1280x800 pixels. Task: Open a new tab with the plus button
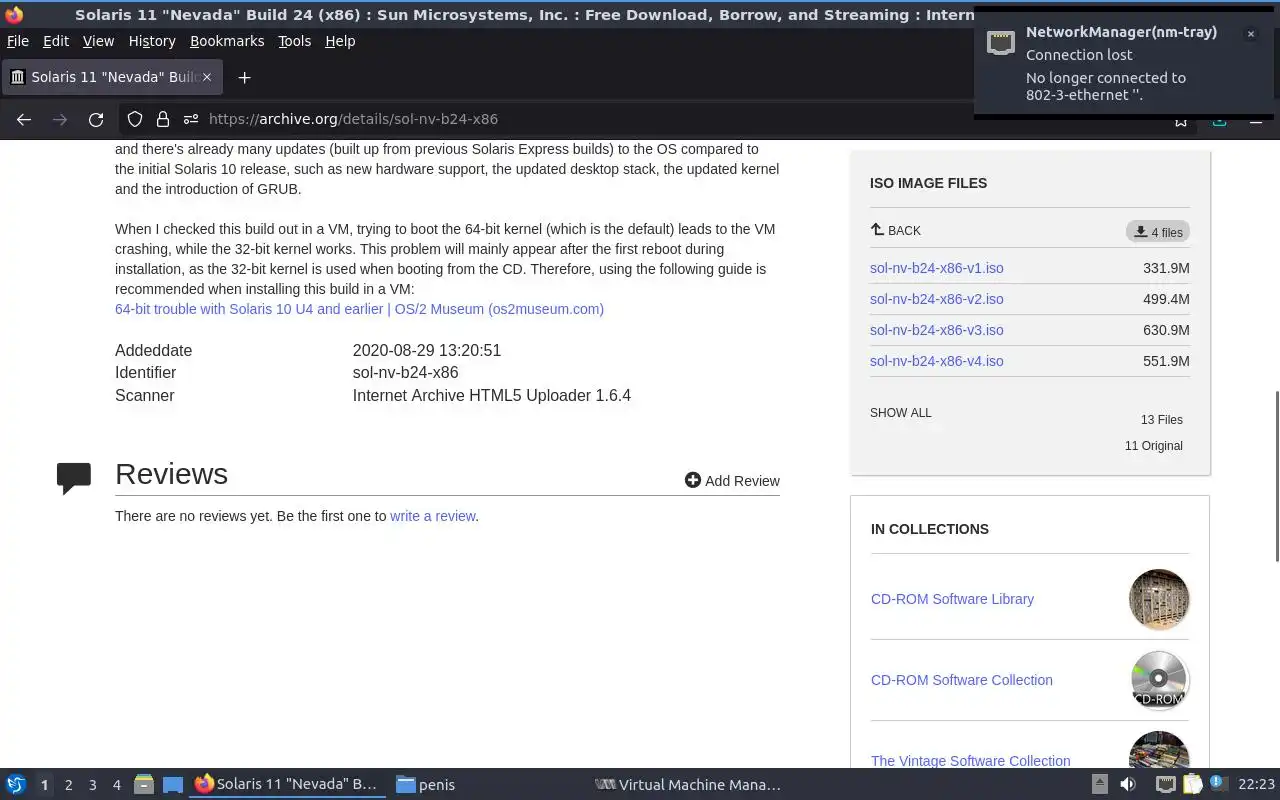click(244, 77)
